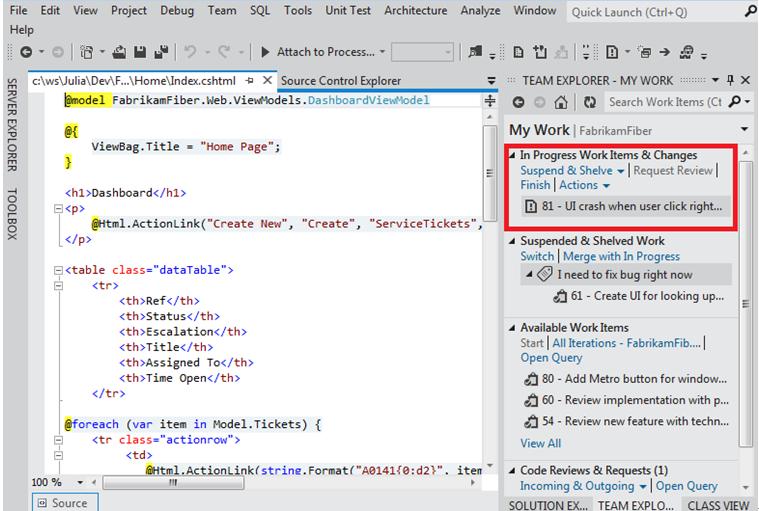Click the editor horizontal scrollbar thumb

tap(173, 482)
